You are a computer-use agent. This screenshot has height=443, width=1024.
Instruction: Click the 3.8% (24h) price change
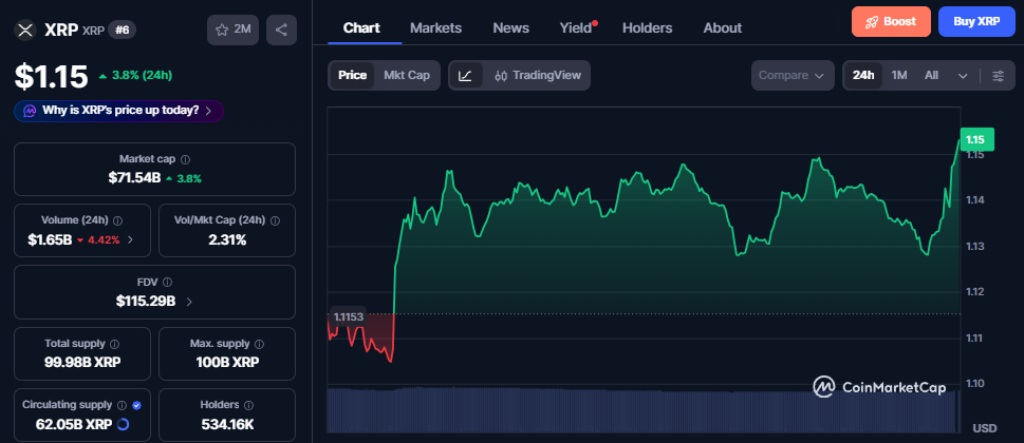pyautogui.click(x=135, y=75)
